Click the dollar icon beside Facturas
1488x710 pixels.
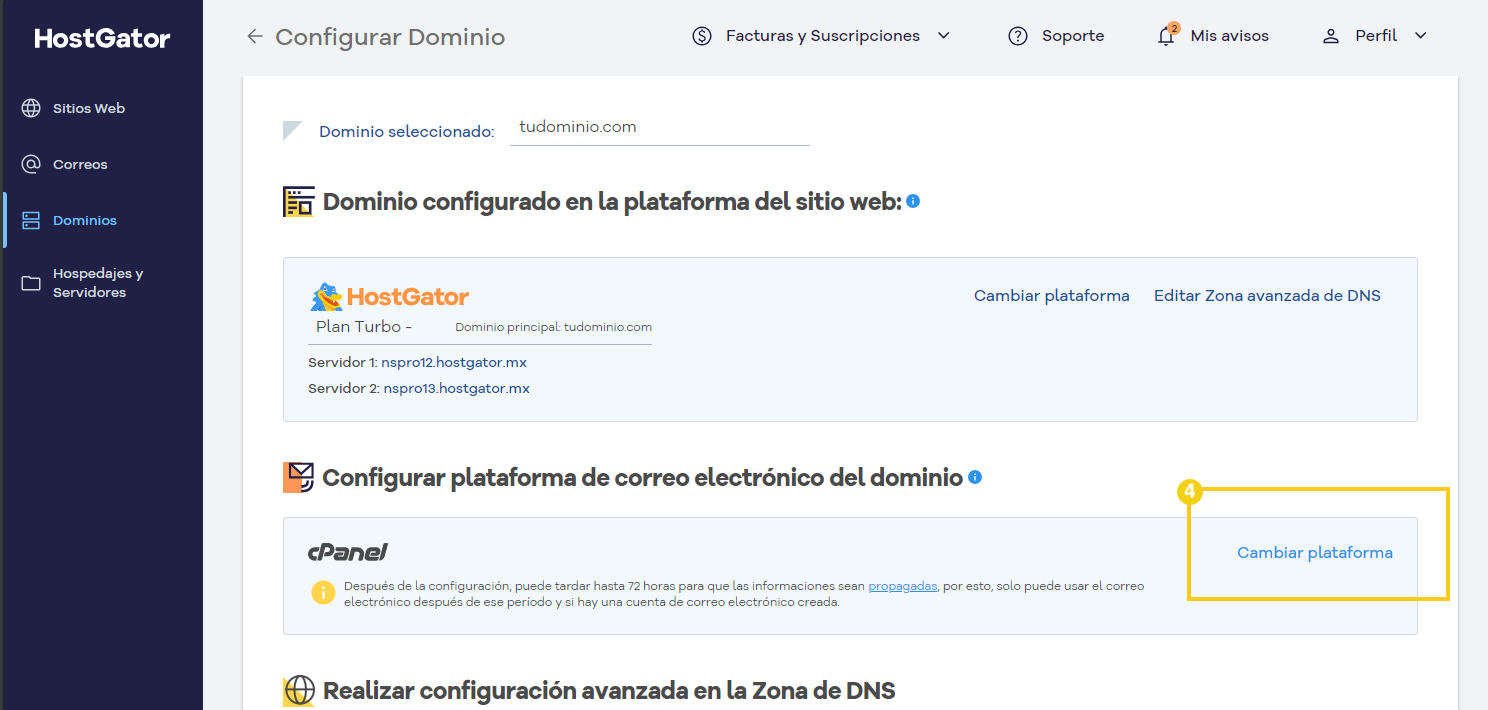click(702, 36)
